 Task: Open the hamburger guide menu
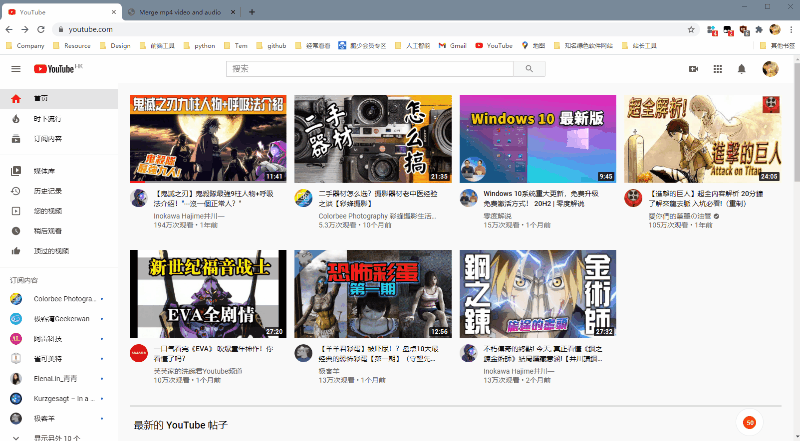tap(15, 69)
